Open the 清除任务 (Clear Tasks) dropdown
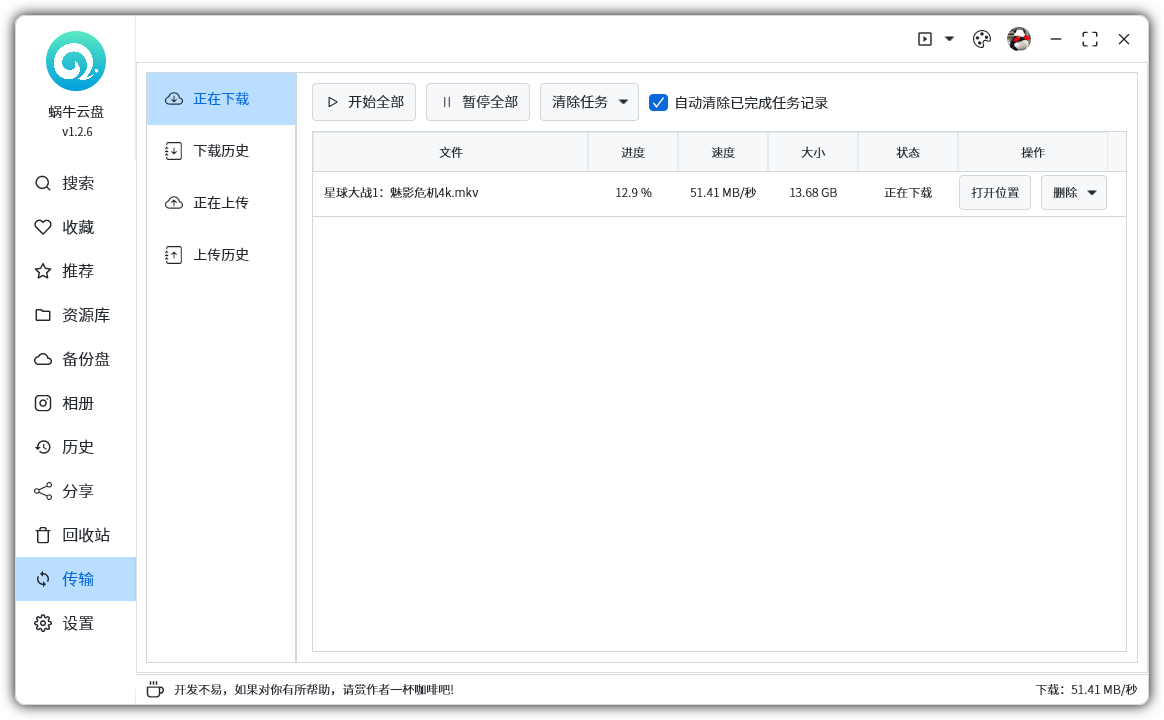Image resolution: width=1164 pixels, height=720 pixels. pyautogui.click(x=589, y=101)
